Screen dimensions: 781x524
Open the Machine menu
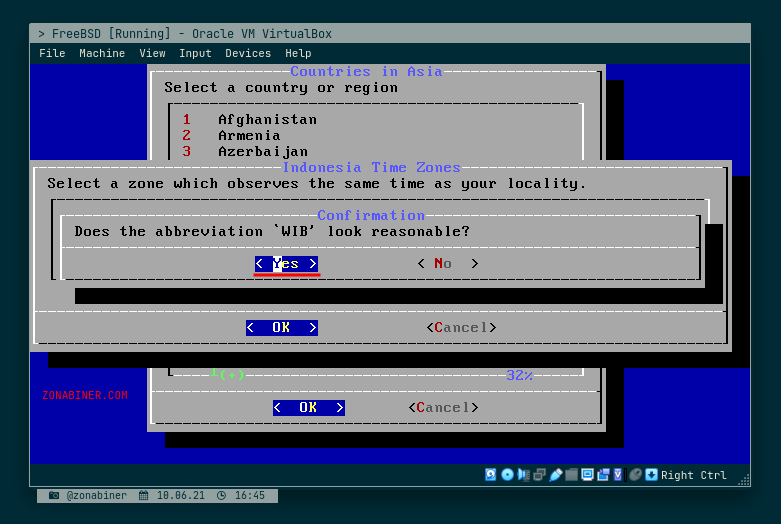(102, 53)
